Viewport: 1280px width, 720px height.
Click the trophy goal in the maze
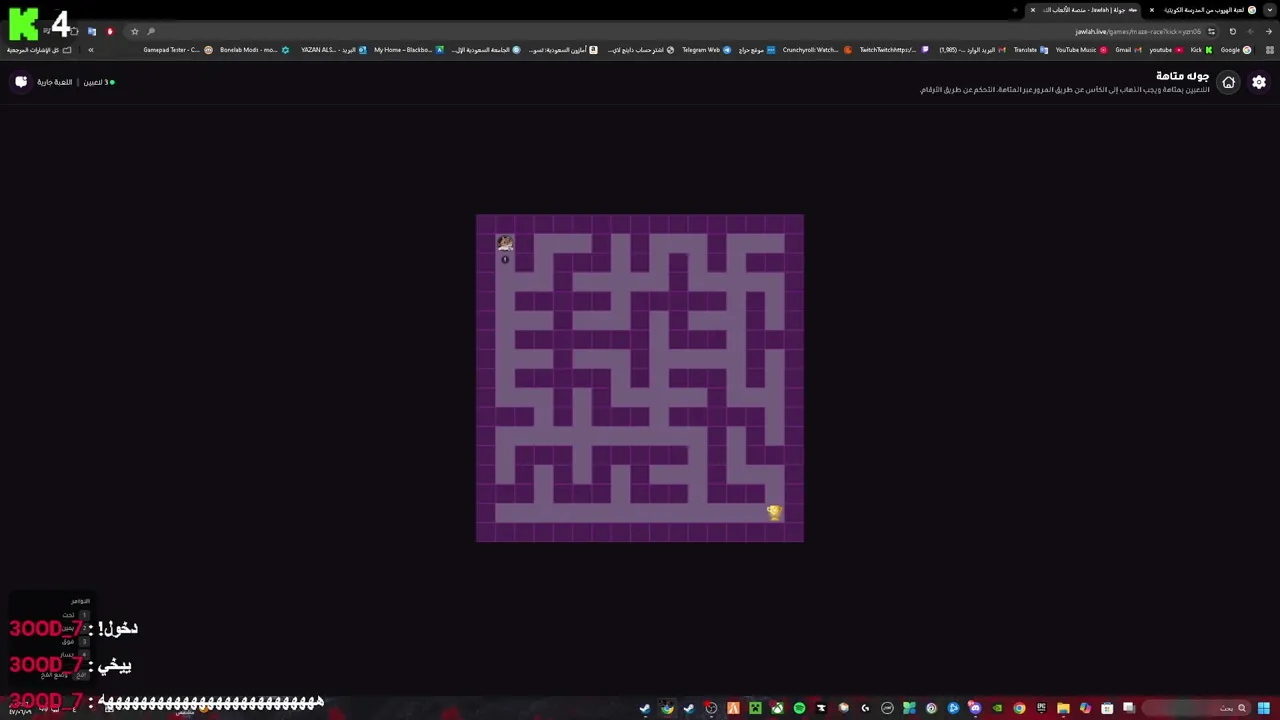pos(774,512)
